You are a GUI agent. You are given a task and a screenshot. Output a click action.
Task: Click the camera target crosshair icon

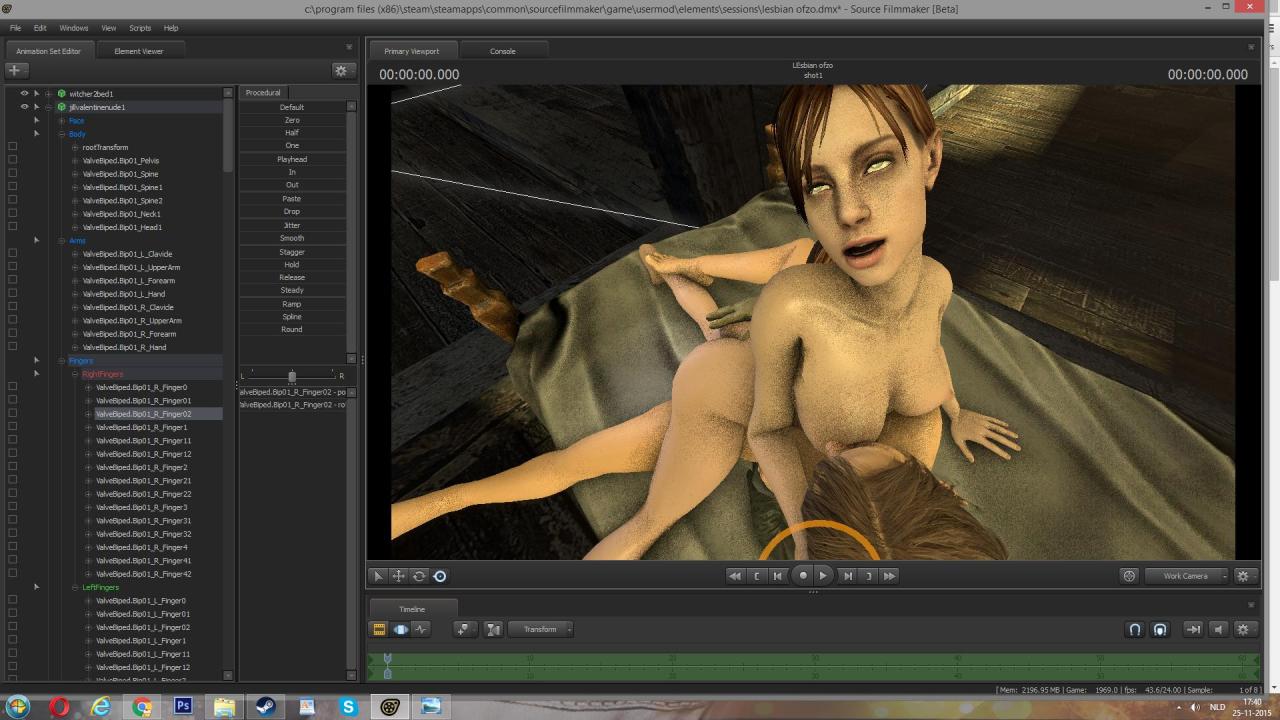tap(1129, 576)
